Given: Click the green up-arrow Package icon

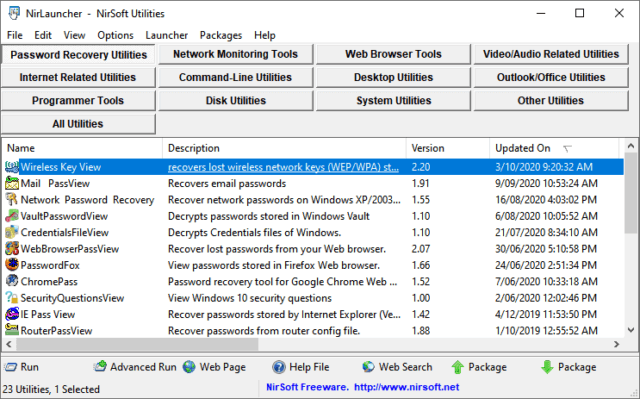Looking at the screenshot, I should [458, 367].
